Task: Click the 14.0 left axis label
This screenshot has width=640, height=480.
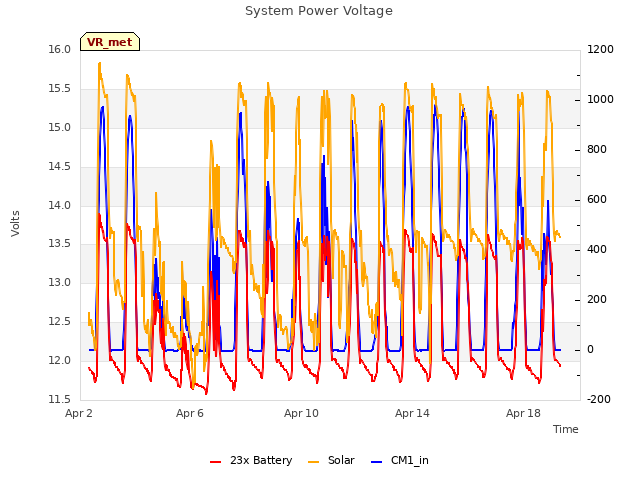Action: [x=60, y=205]
